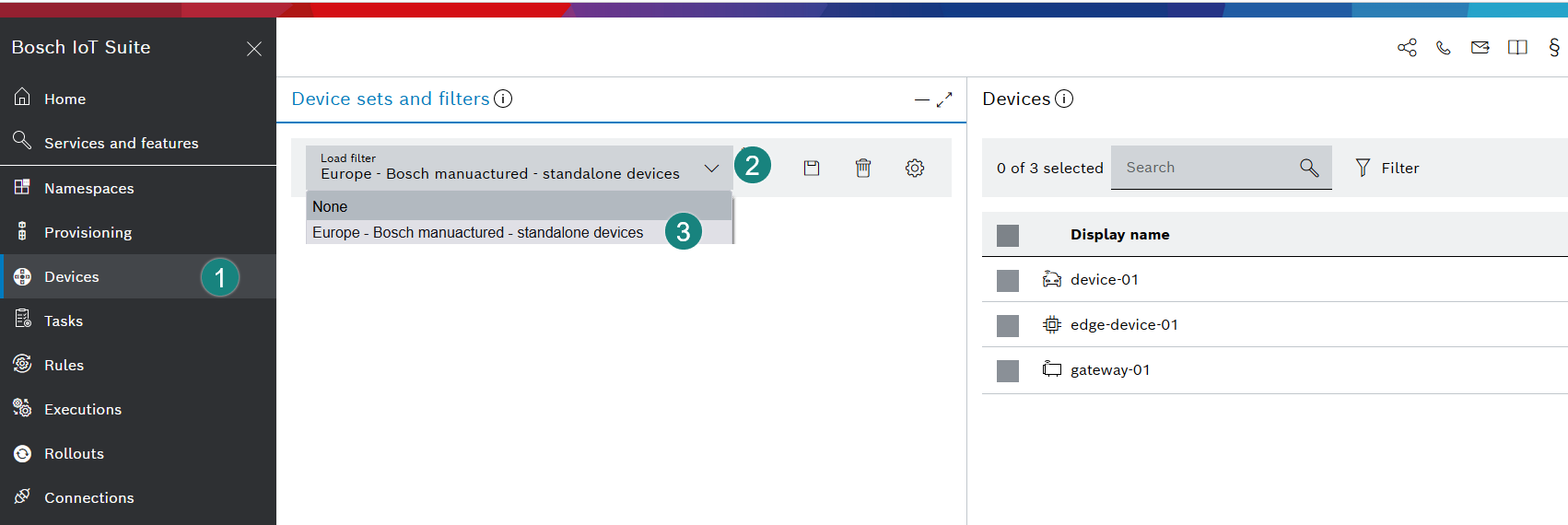Check the box for device-01

pos(1008,281)
